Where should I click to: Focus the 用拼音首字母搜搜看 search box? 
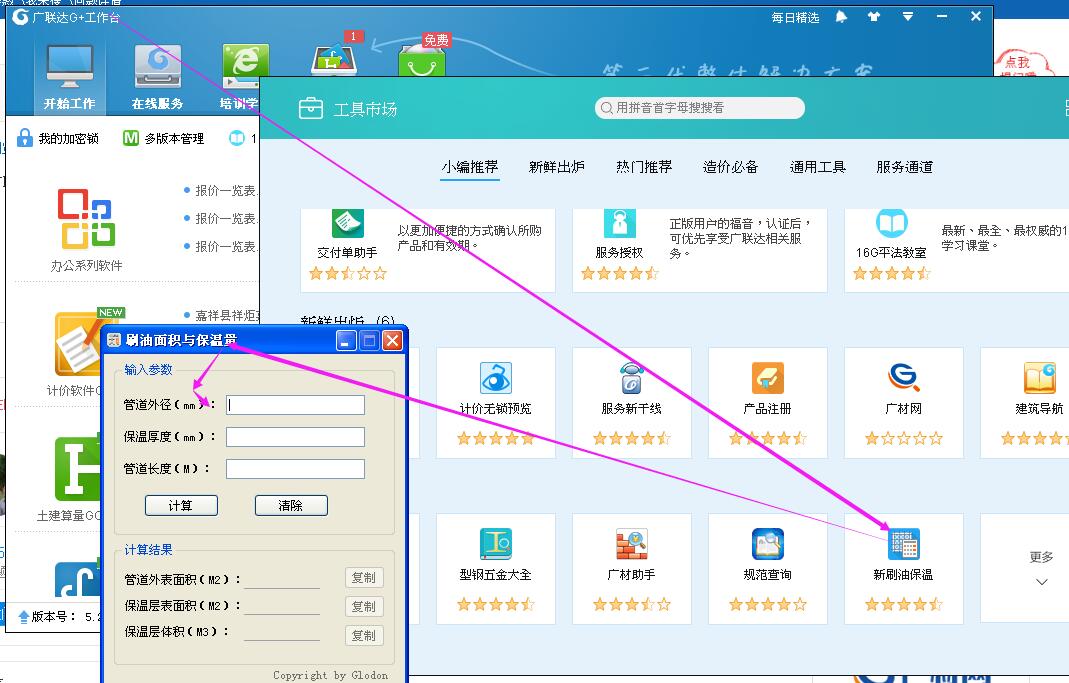(x=699, y=108)
